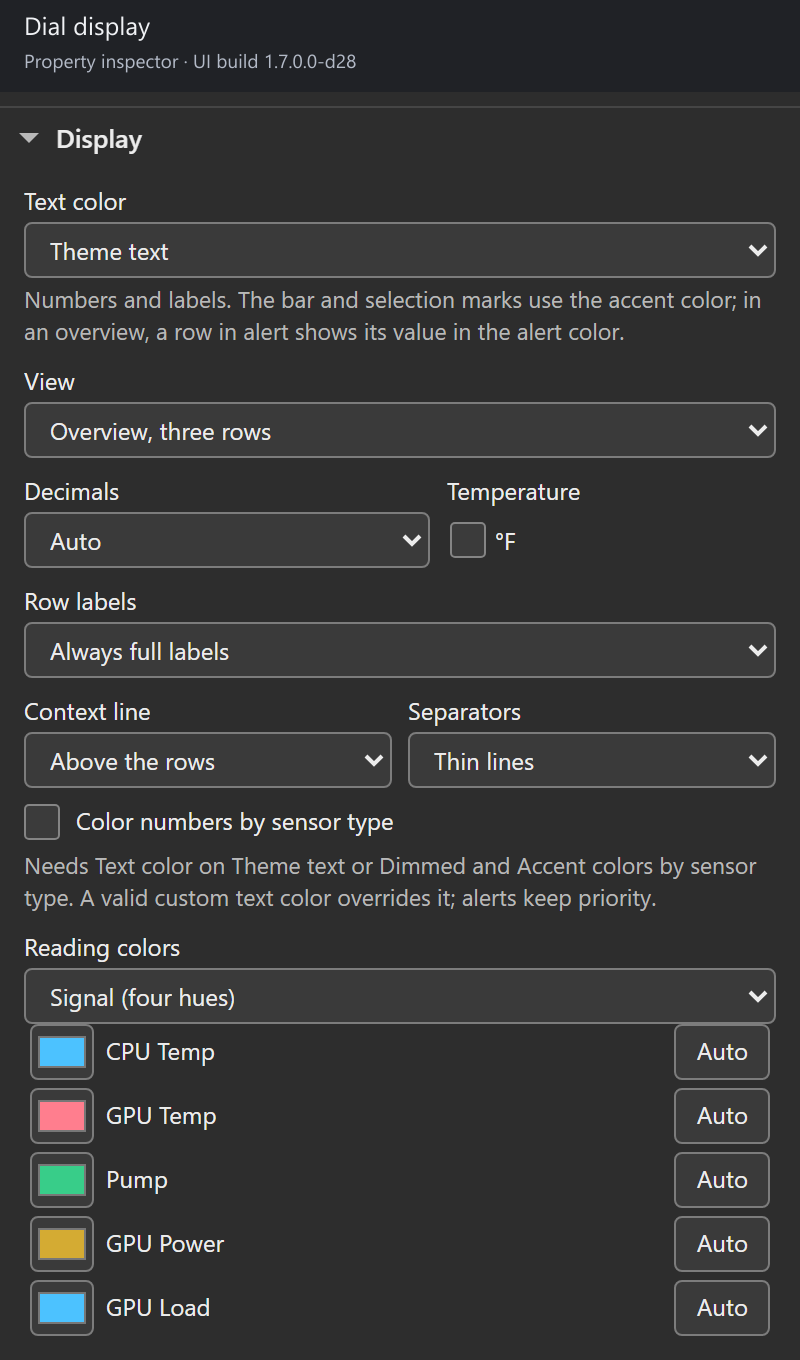Click the Dial display title
Screen dimensions: 800x1360
[87, 27]
